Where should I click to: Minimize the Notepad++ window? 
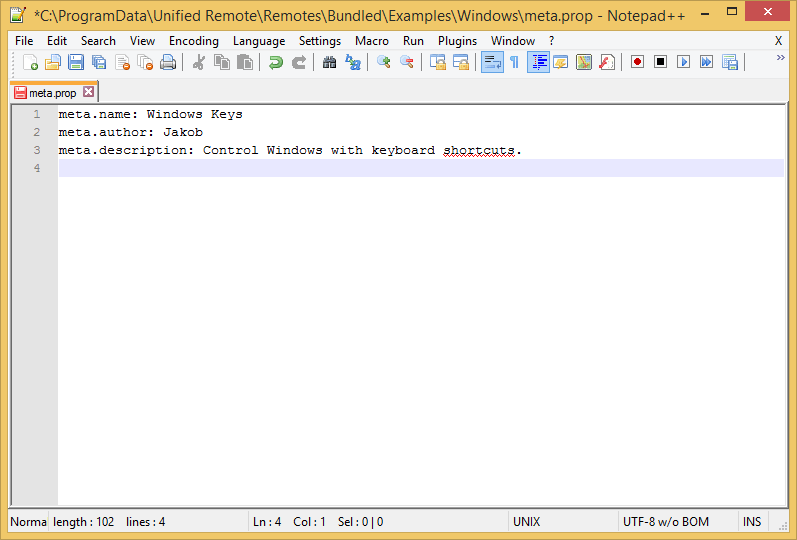tap(705, 13)
